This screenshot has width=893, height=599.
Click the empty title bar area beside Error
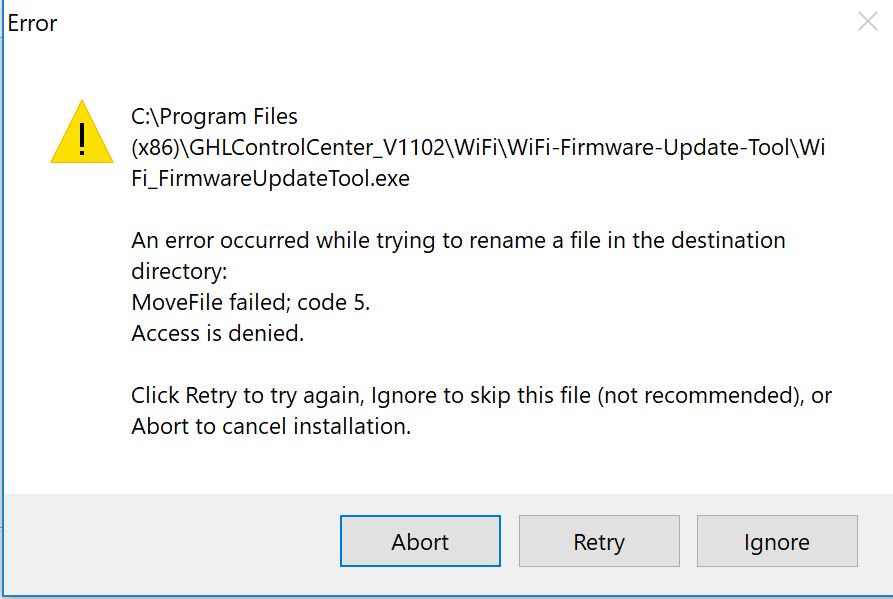(x=456, y=23)
